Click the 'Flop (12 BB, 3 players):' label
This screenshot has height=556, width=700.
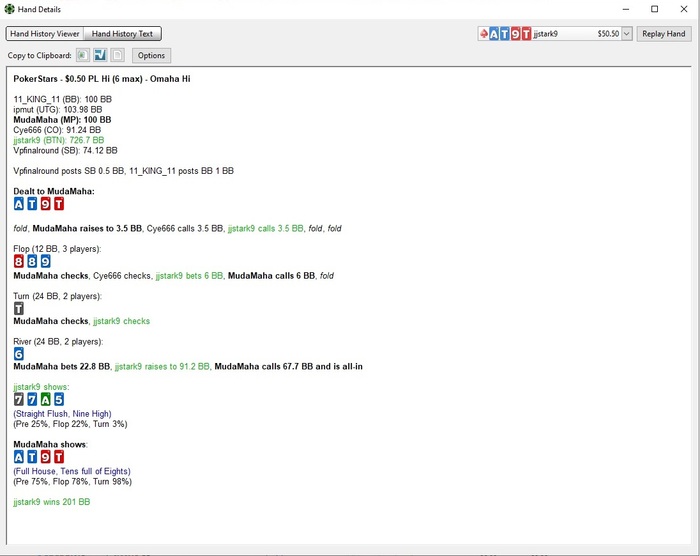[x=57, y=249]
